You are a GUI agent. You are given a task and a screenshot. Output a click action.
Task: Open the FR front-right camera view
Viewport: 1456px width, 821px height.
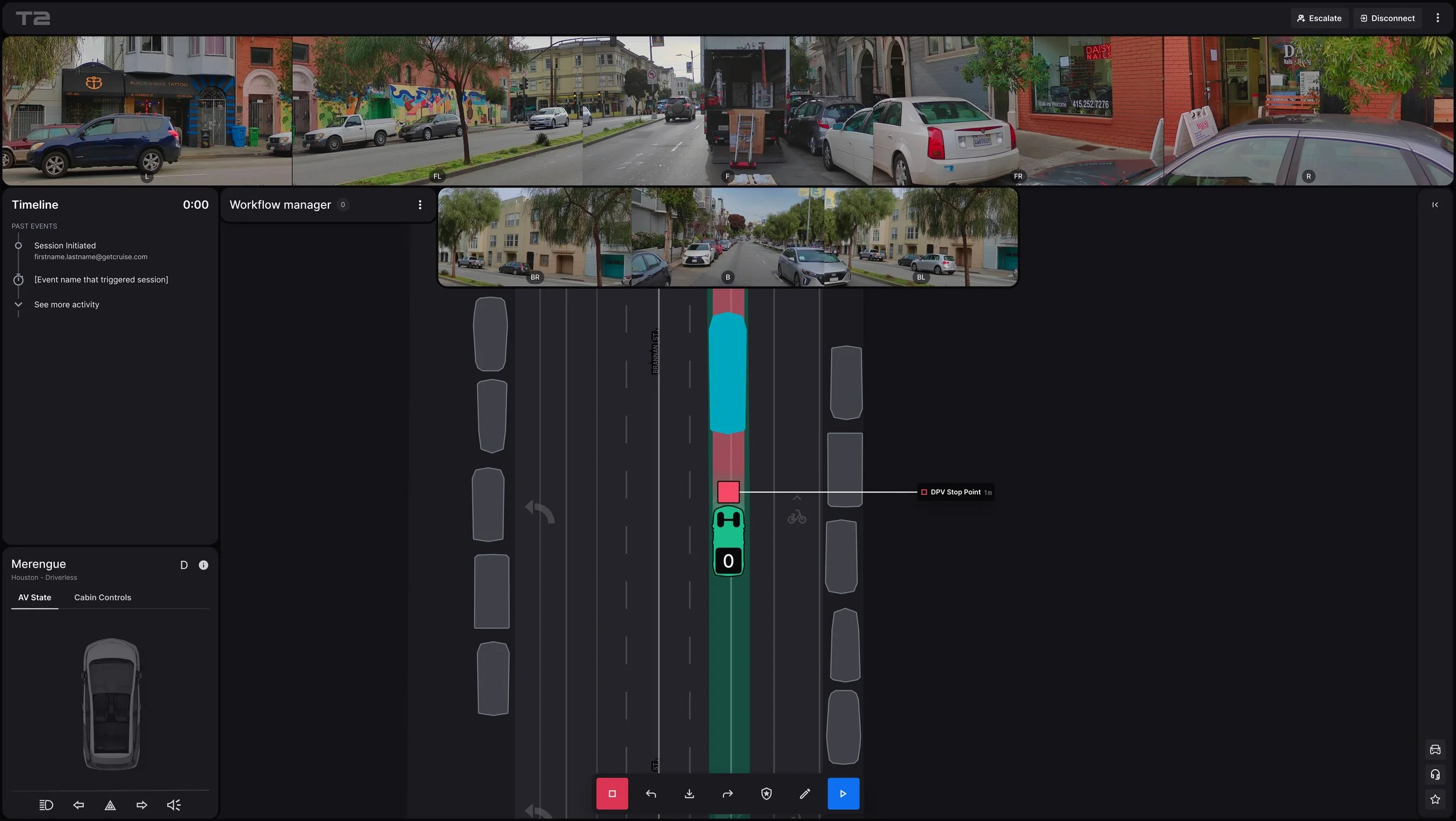pos(1017,111)
